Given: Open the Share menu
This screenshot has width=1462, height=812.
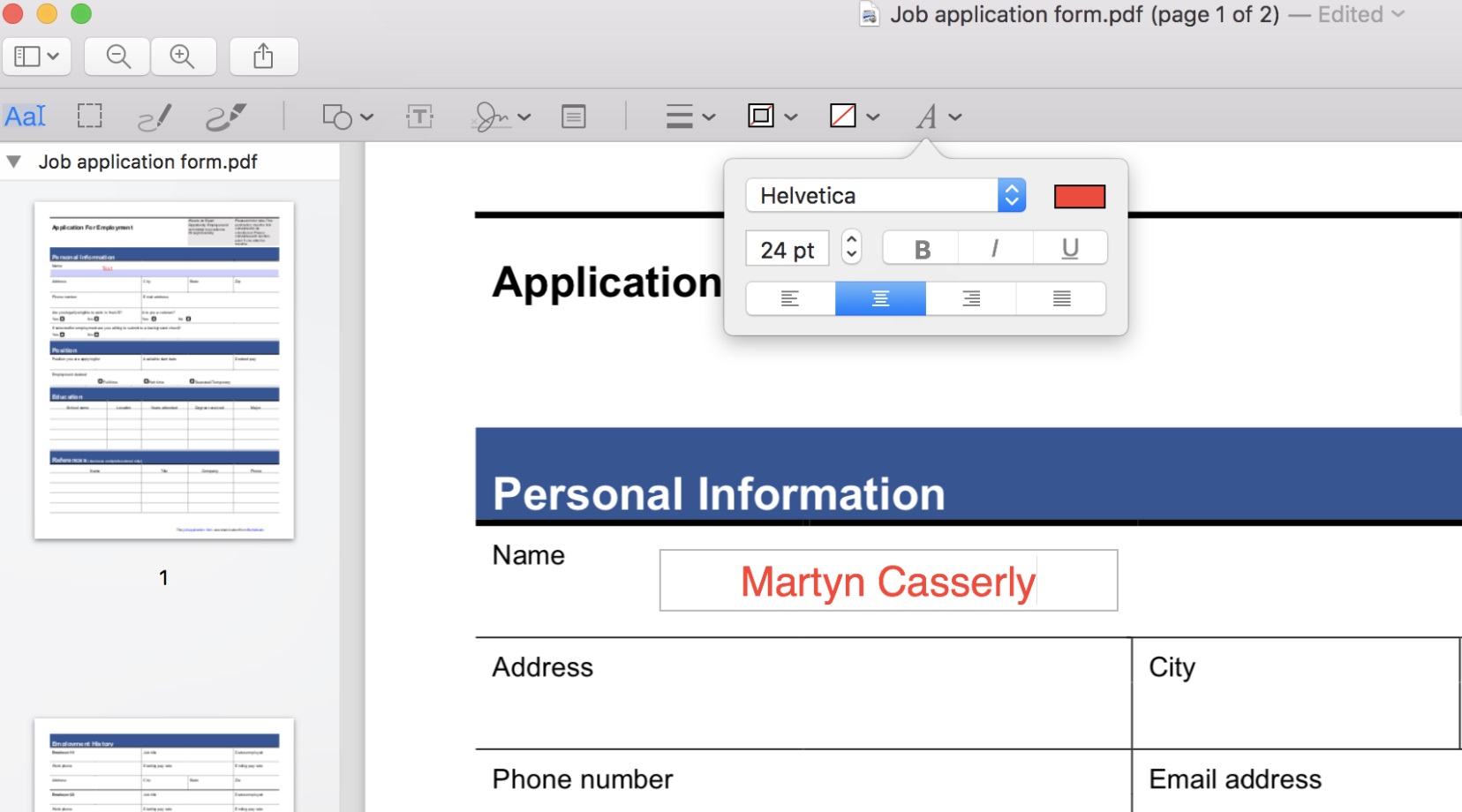Looking at the screenshot, I should click(x=263, y=56).
